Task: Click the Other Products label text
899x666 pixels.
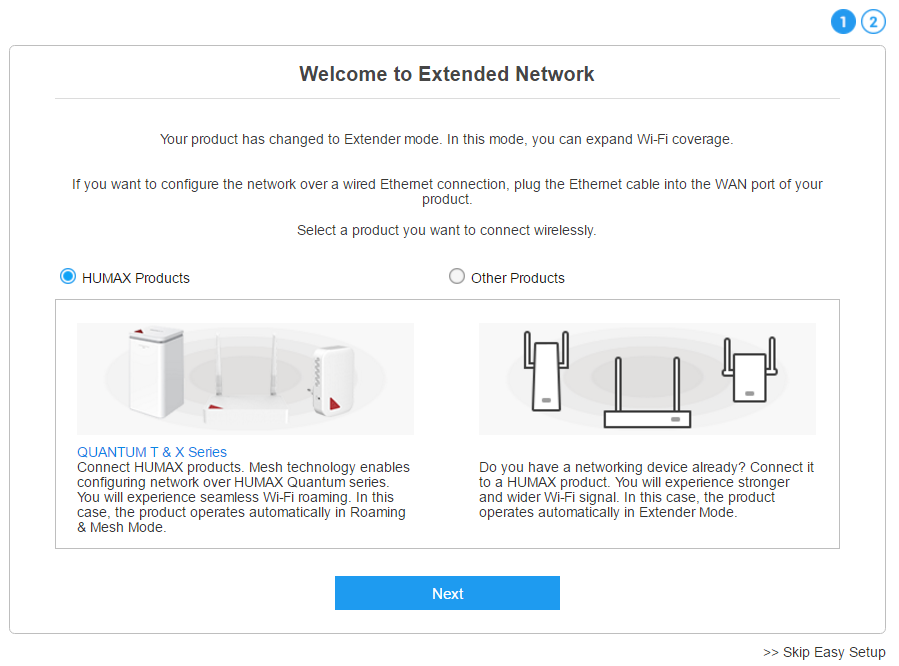Action: 518,278
